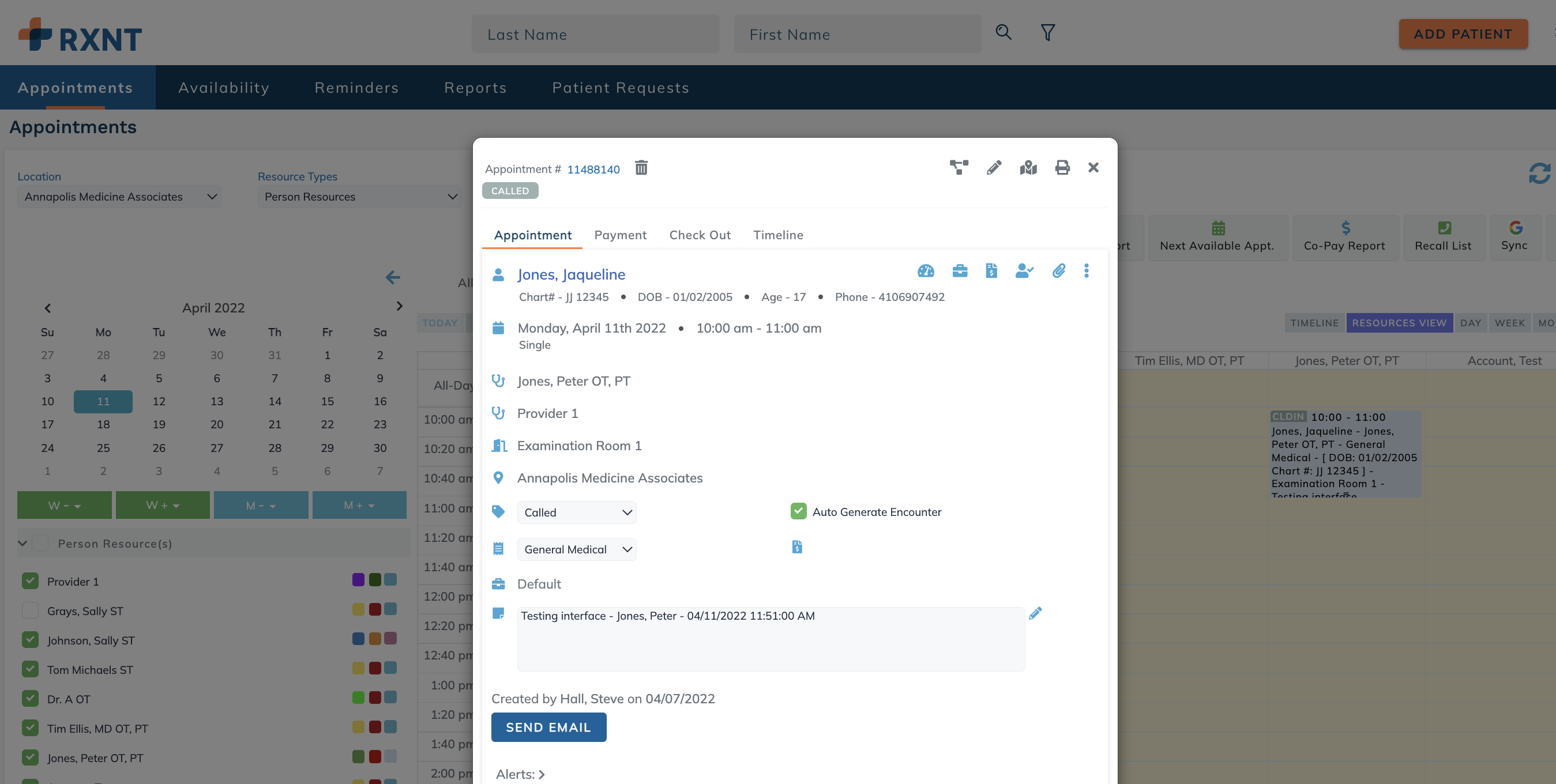
Task: Go to next month in mini calendar
Action: (399, 307)
